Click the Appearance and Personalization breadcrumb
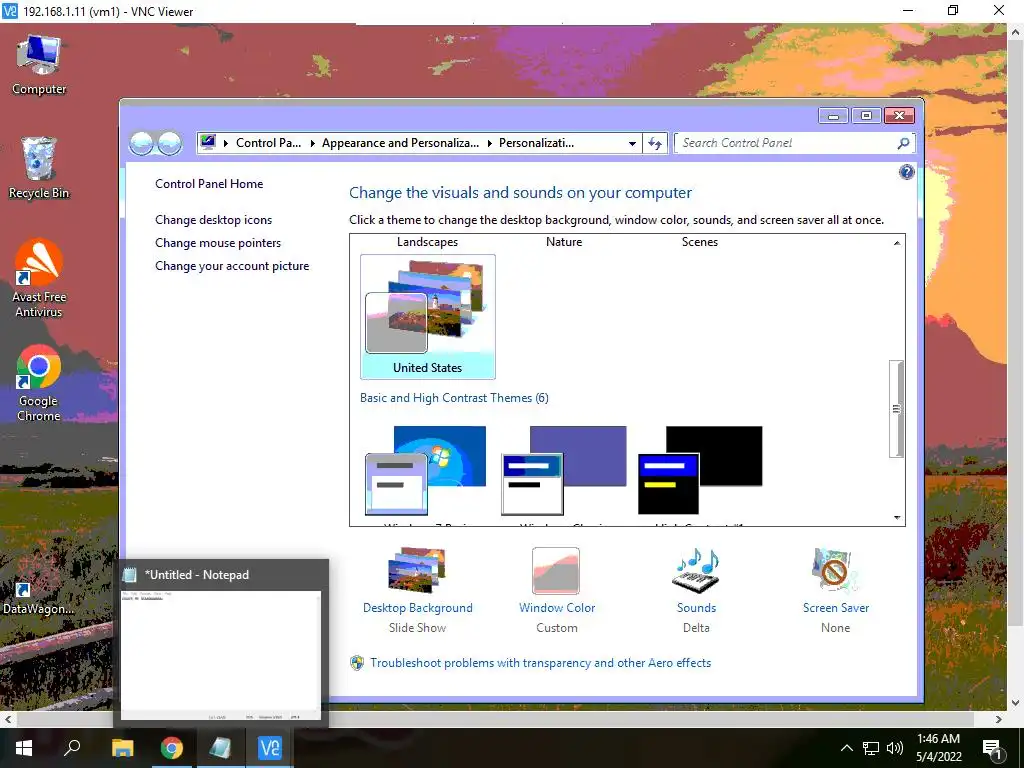 click(x=400, y=143)
